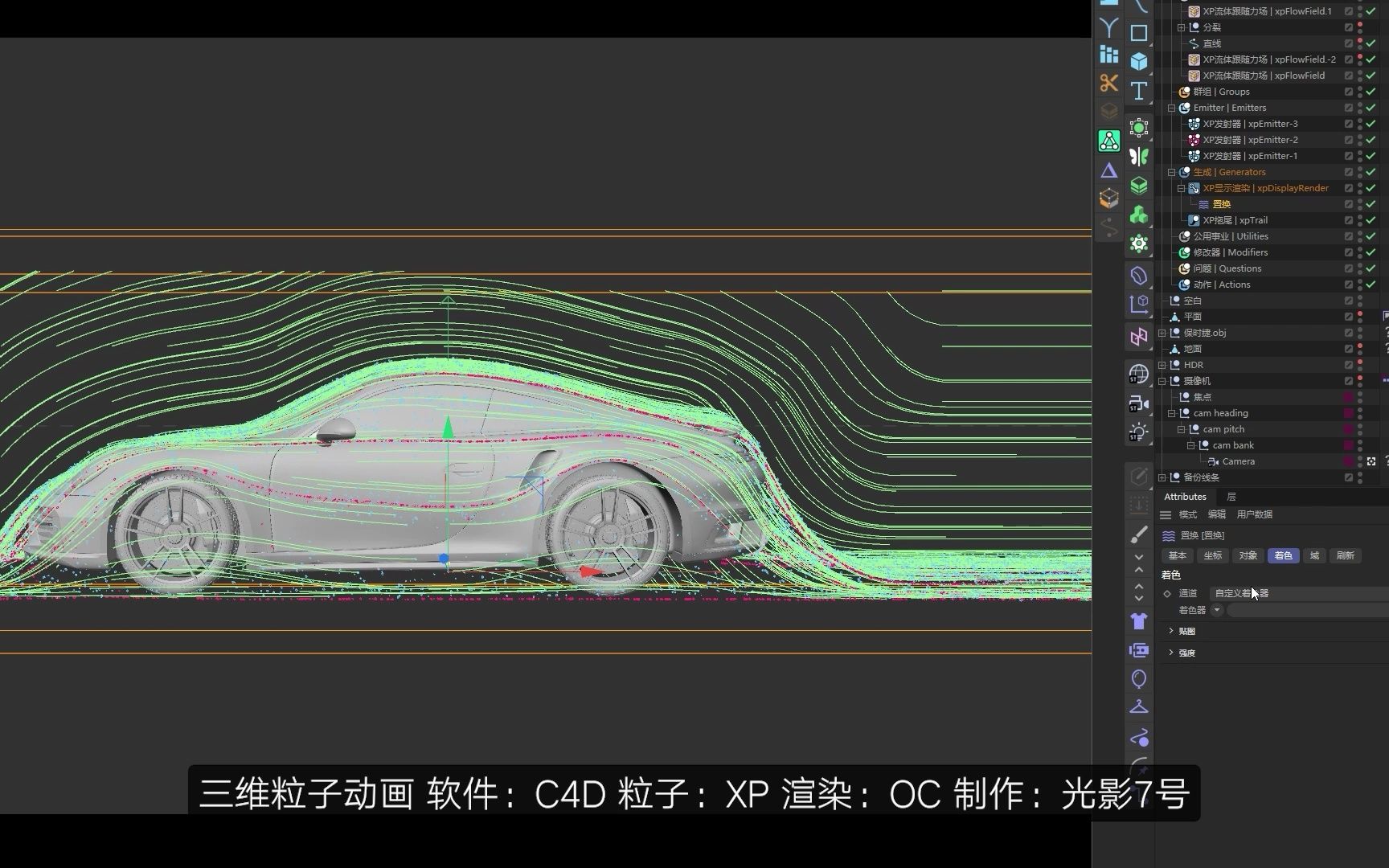Toggle the checkmark next to Emitter | Emitters
The height and width of the screenshot is (868, 1389).
pos(1369,107)
